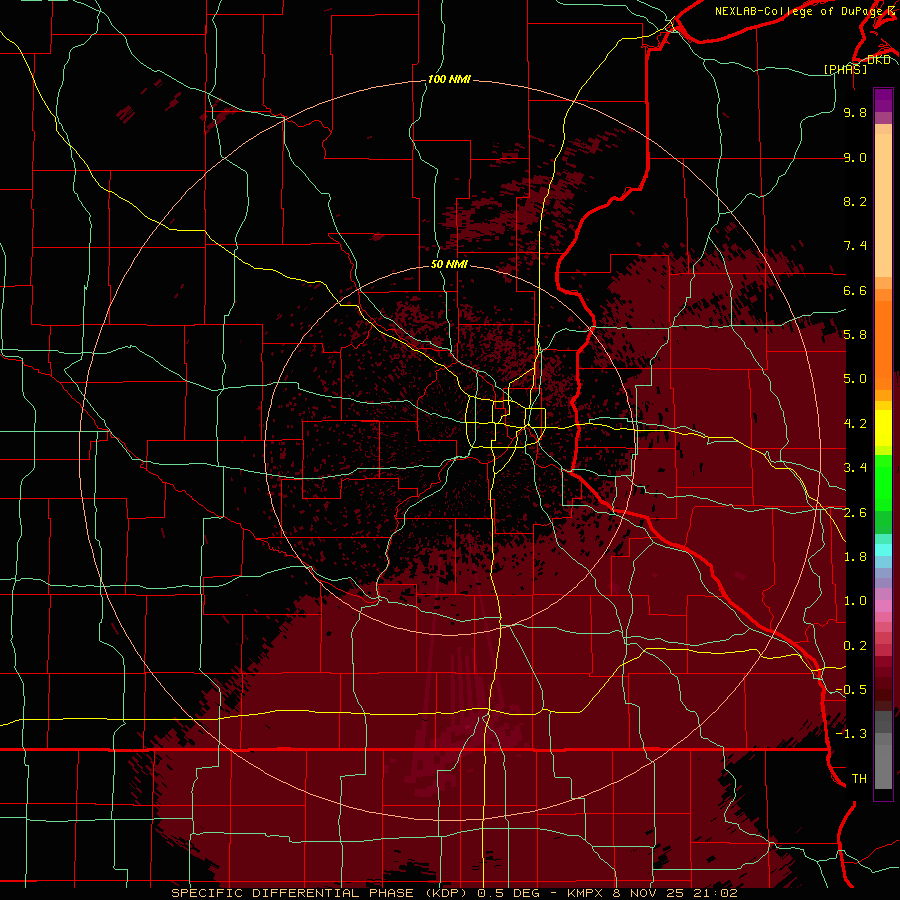The width and height of the screenshot is (900, 900).
Task: Select the 8.2 legend value
Action: tap(855, 201)
